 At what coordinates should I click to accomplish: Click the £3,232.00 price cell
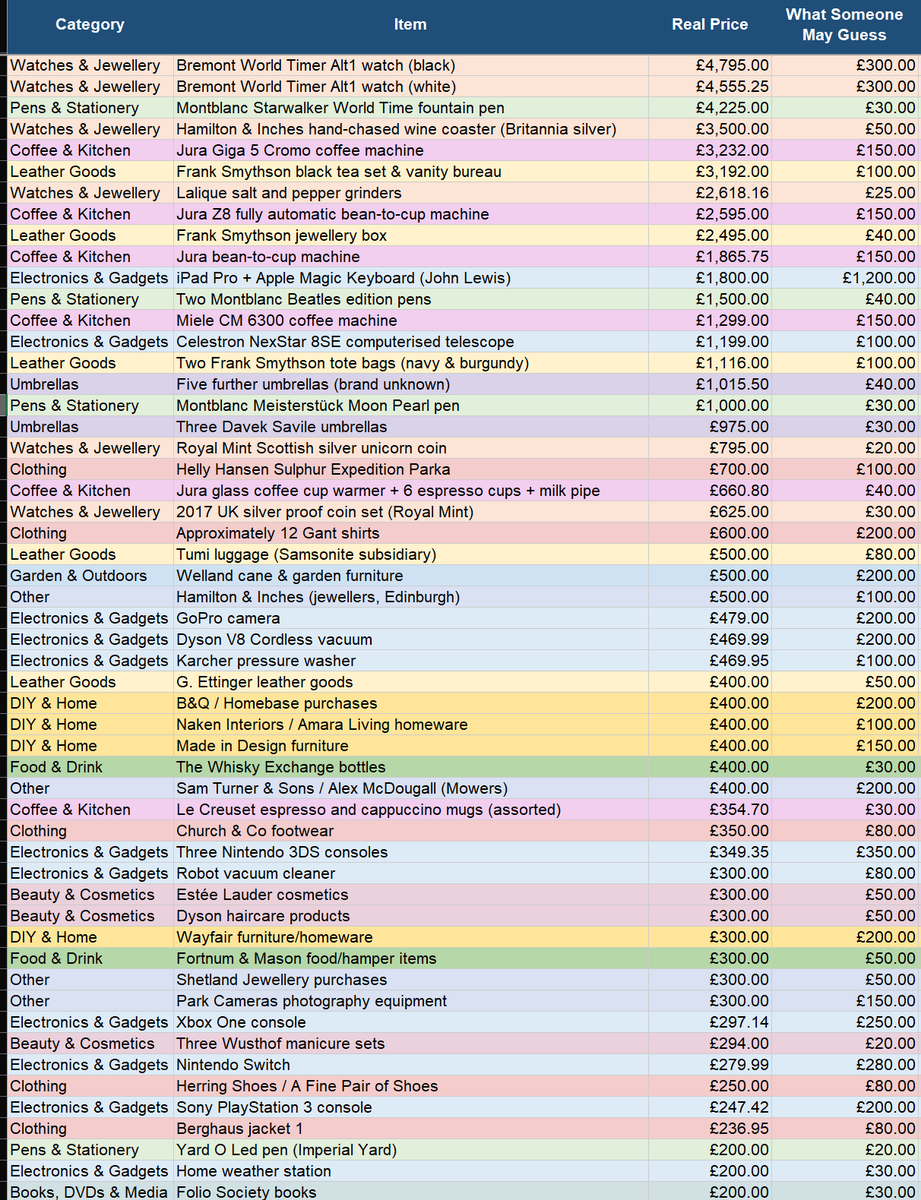point(710,150)
